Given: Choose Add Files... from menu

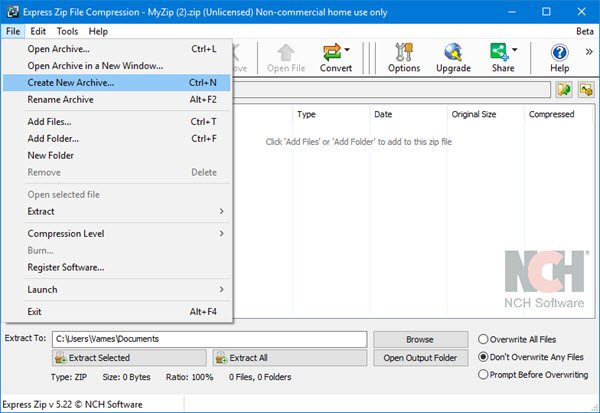Looking at the screenshot, I should point(117,122).
